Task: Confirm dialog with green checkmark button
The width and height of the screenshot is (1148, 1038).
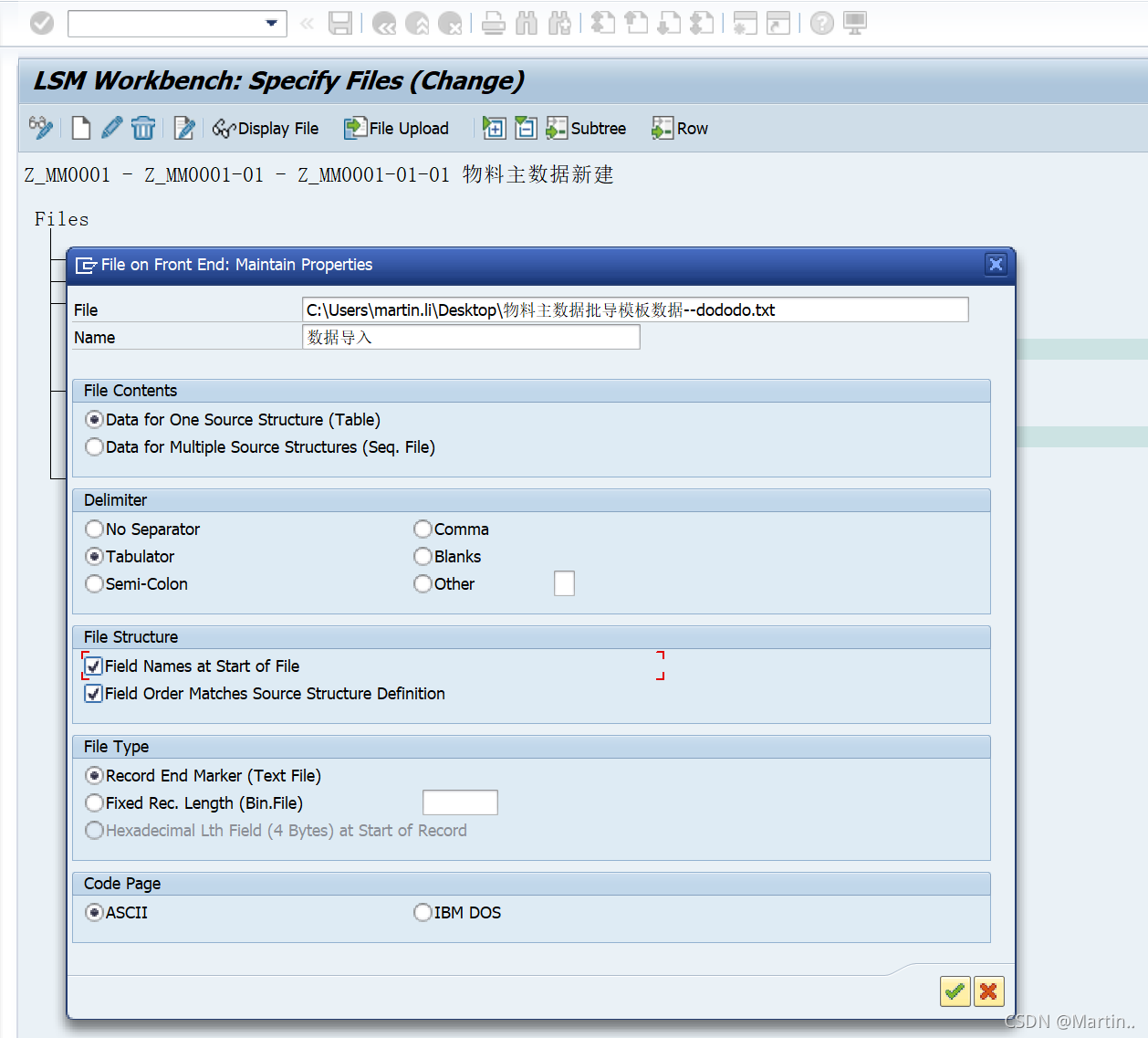Action: (x=955, y=991)
